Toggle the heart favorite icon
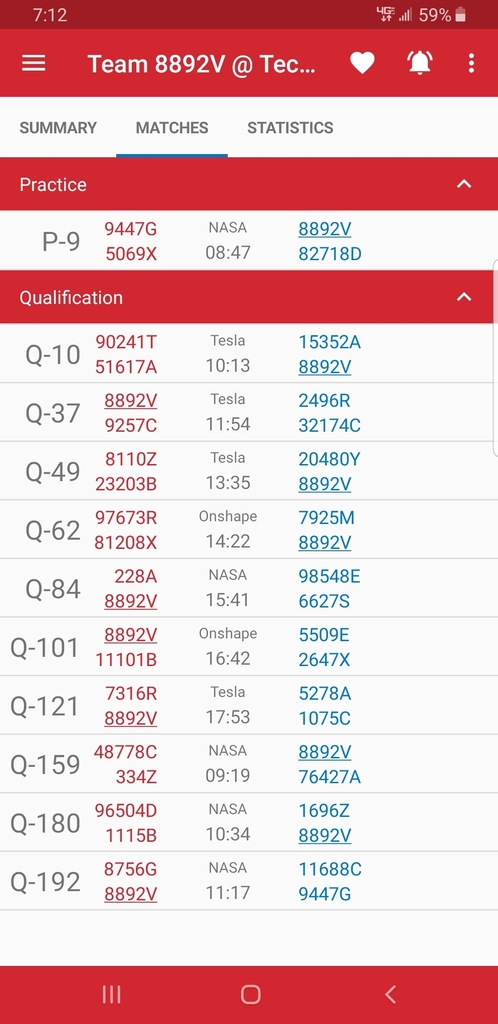The image size is (498, 1024). coord(362,63)
